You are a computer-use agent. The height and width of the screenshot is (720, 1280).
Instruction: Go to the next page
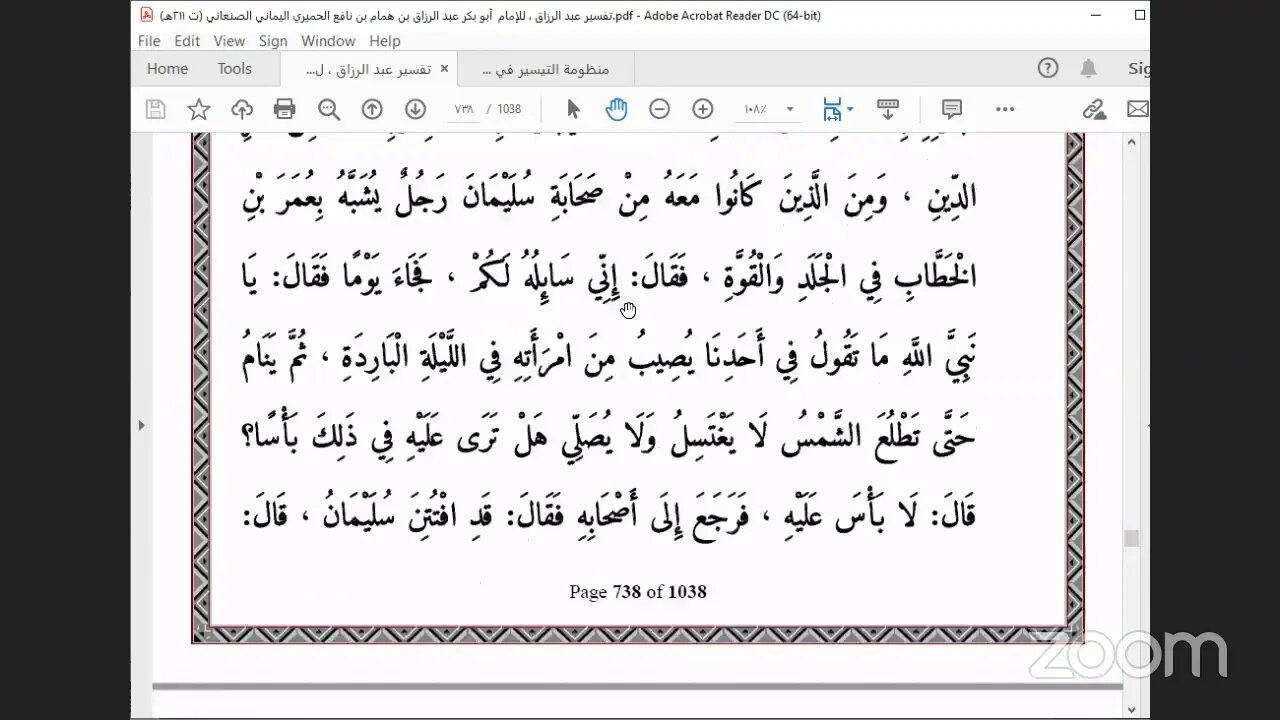pyautogui.click(x=415, y=109)
